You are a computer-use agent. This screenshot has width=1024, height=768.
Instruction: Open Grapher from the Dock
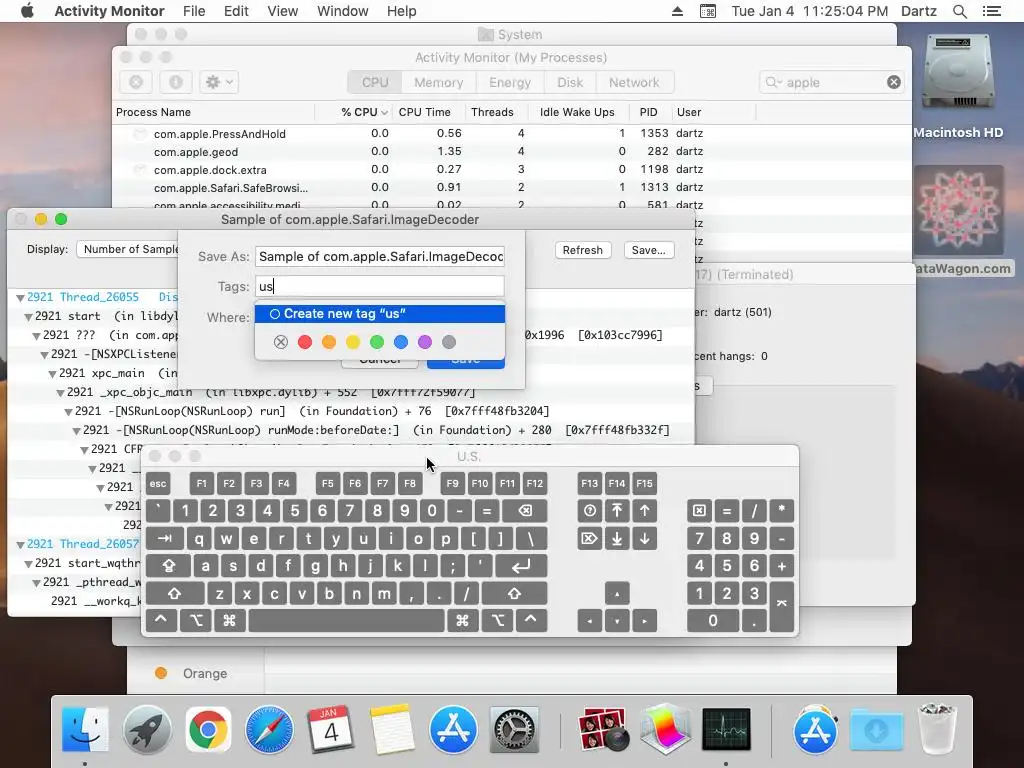(x=665, y=729)
